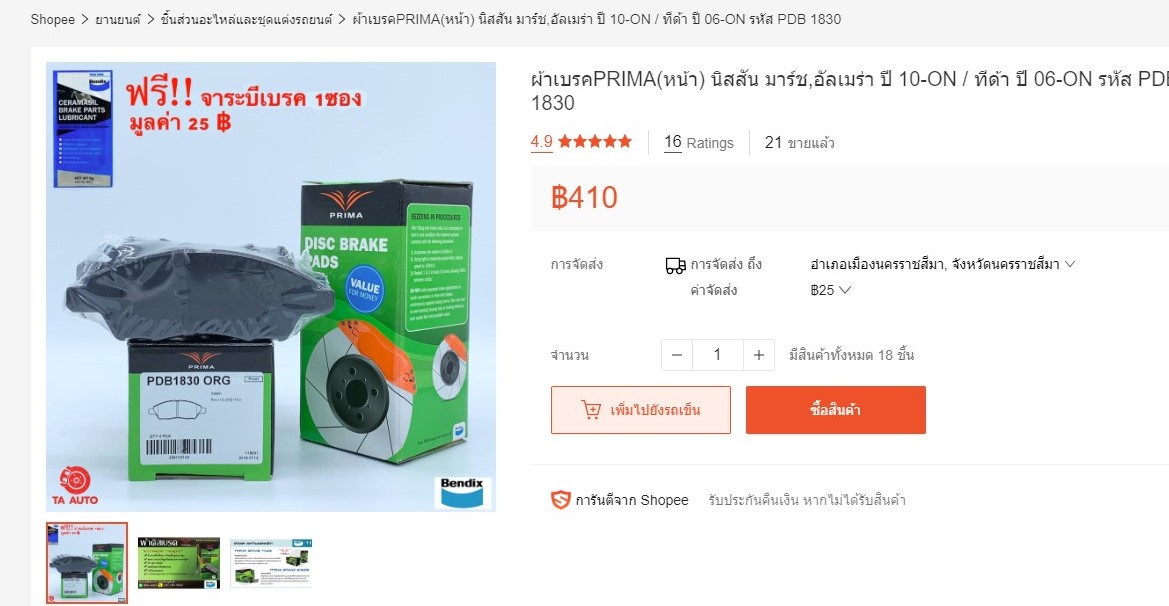The height and width of the screenshot is (606, 1169).
Task: Open ชิ้นส่วนอะไหล่และชุดแต่งรถยนต์ breadcrumb
Action: point(246,19)
